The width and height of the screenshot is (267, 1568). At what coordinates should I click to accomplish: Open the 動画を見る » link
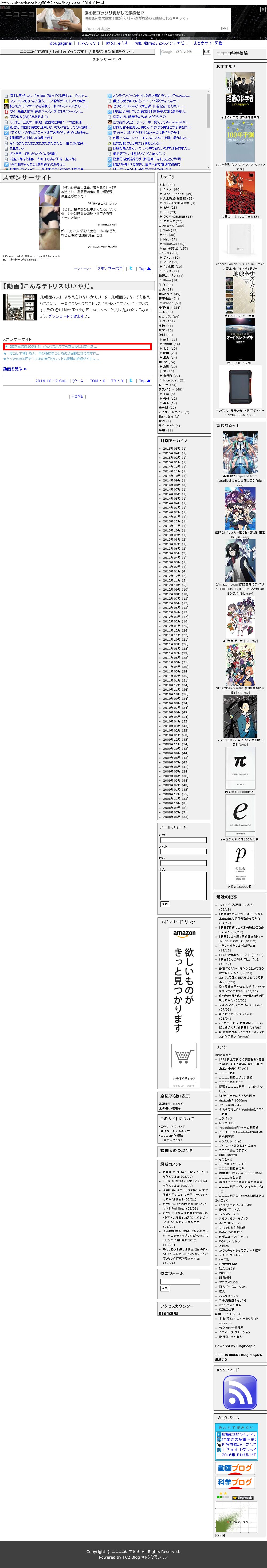[15, 369]
